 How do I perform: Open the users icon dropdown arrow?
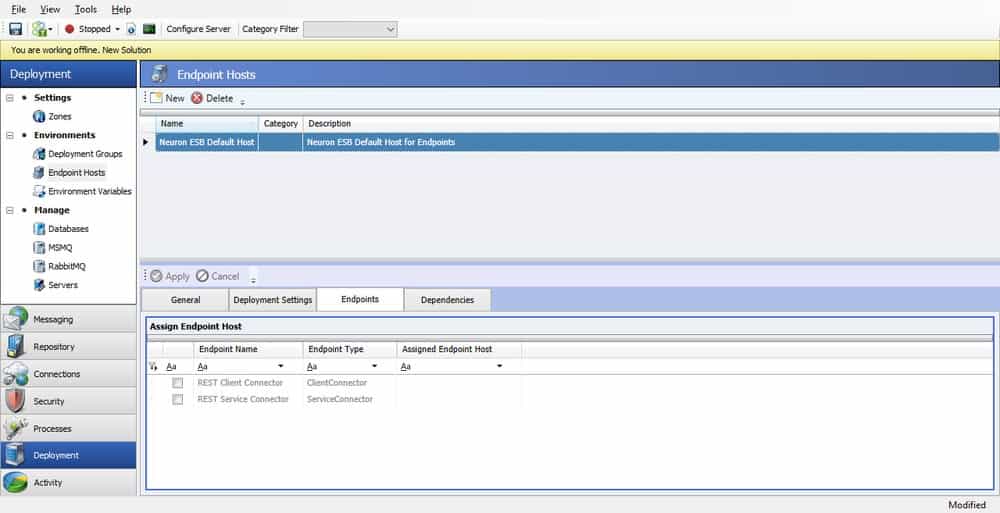[x=50, y=29]
